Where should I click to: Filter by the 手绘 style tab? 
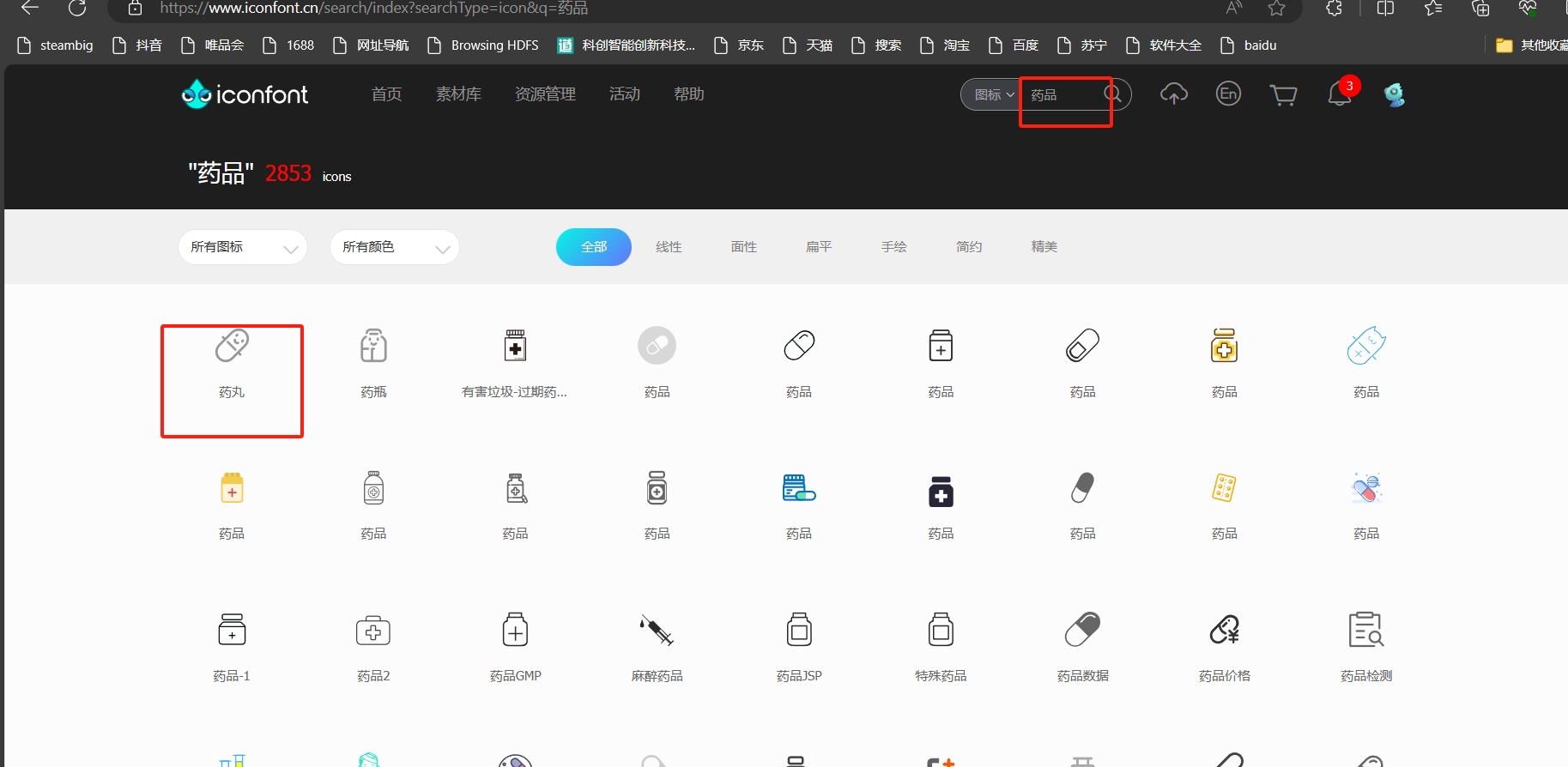pyautogui.click(x=894, y=247)
